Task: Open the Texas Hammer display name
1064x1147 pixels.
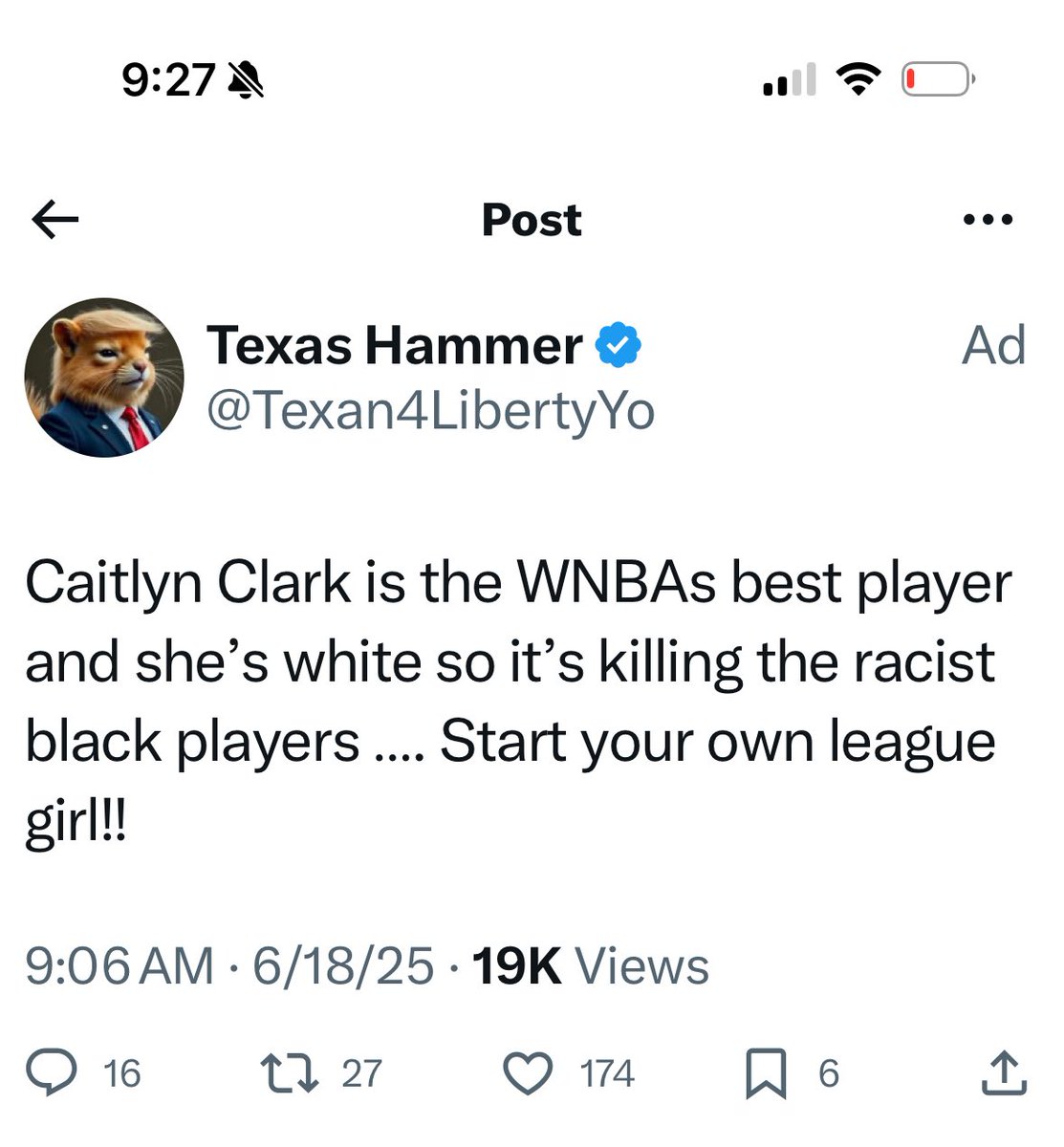Action: [394, 345]
